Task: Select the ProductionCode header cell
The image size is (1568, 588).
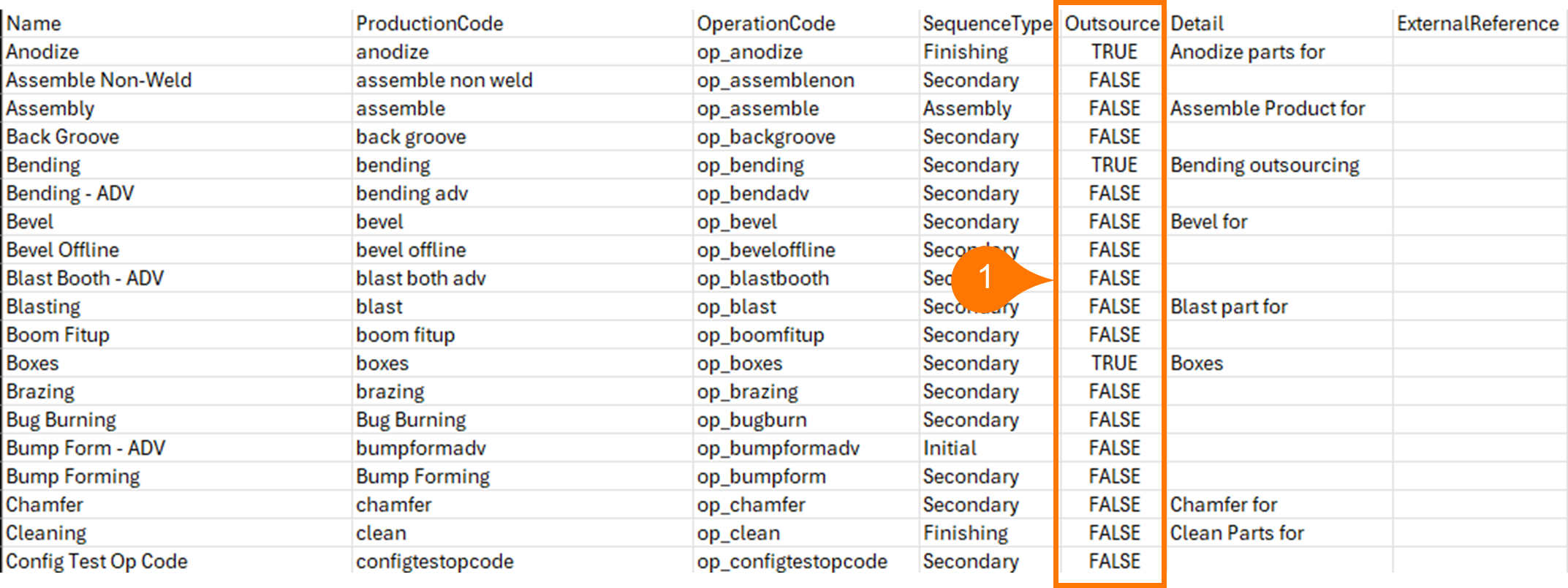Action: point(429,24)
